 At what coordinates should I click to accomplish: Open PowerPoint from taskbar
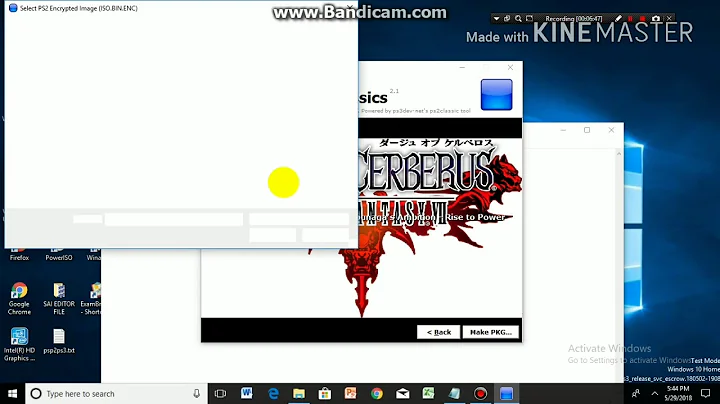pyautogui.click(x=350, y=393)
